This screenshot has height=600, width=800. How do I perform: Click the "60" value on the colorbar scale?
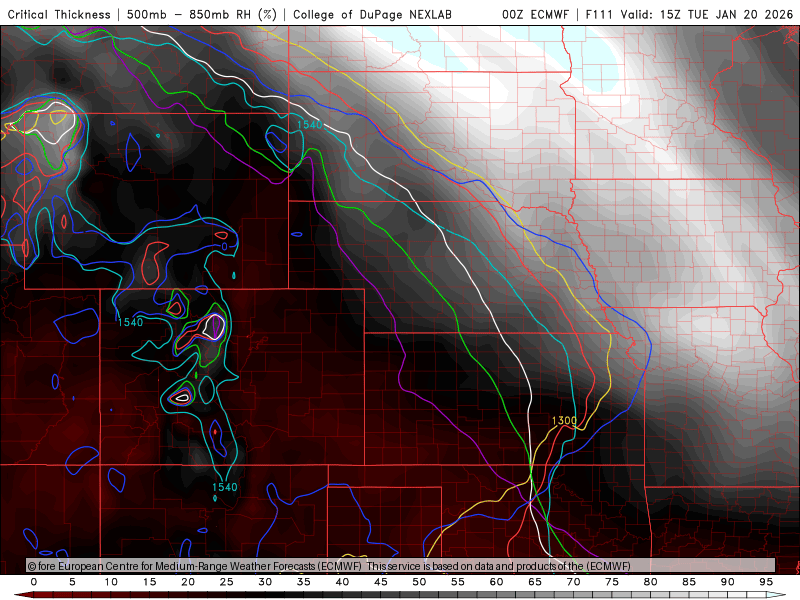(496, 582)
